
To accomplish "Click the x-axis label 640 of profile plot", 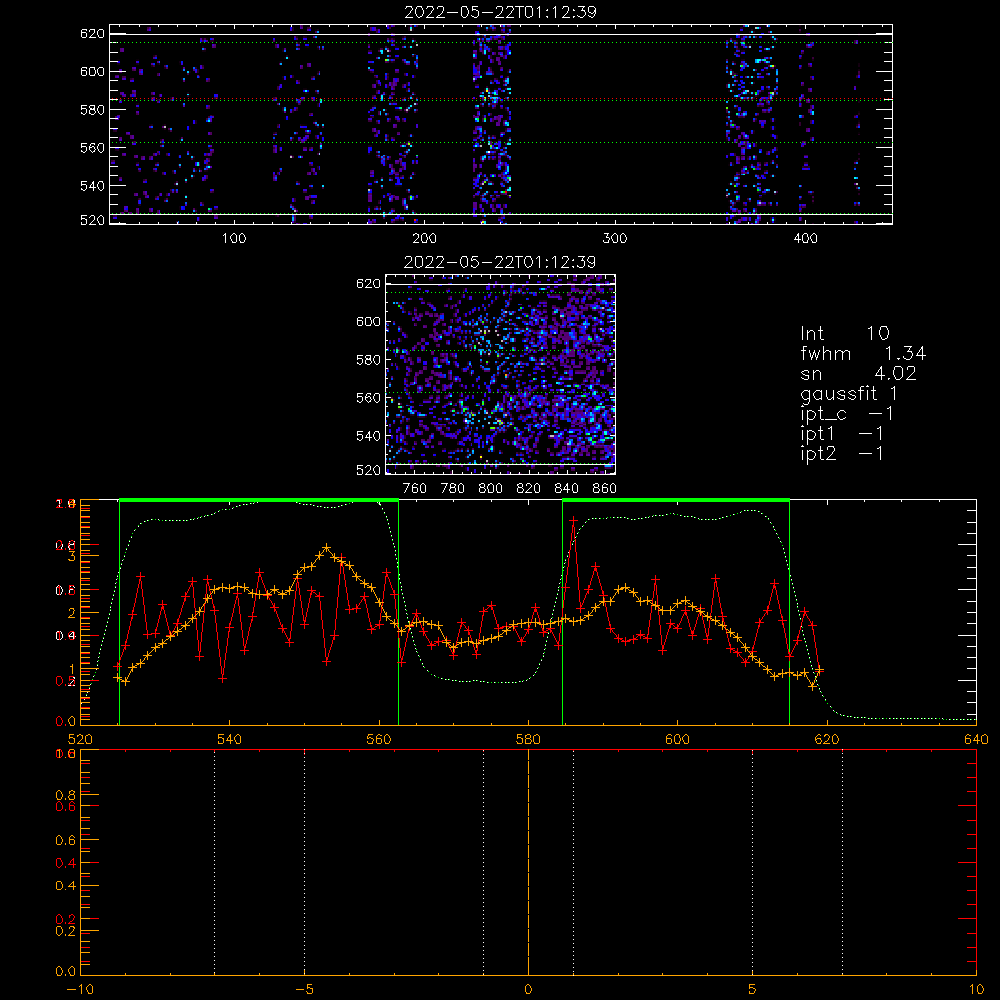I will click(x=976, y=740).
